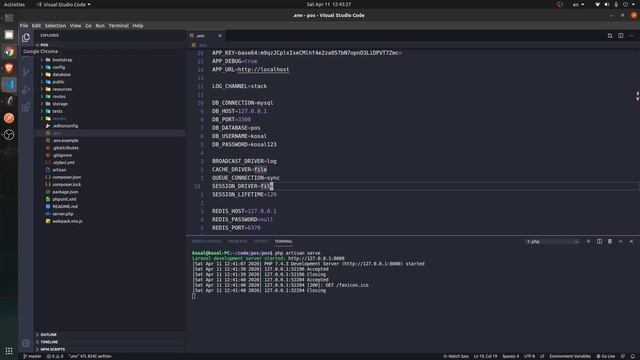Screen dimensions: 640x360
Task: Open errors and warnings counter in status bar
Action: (55, 356)
